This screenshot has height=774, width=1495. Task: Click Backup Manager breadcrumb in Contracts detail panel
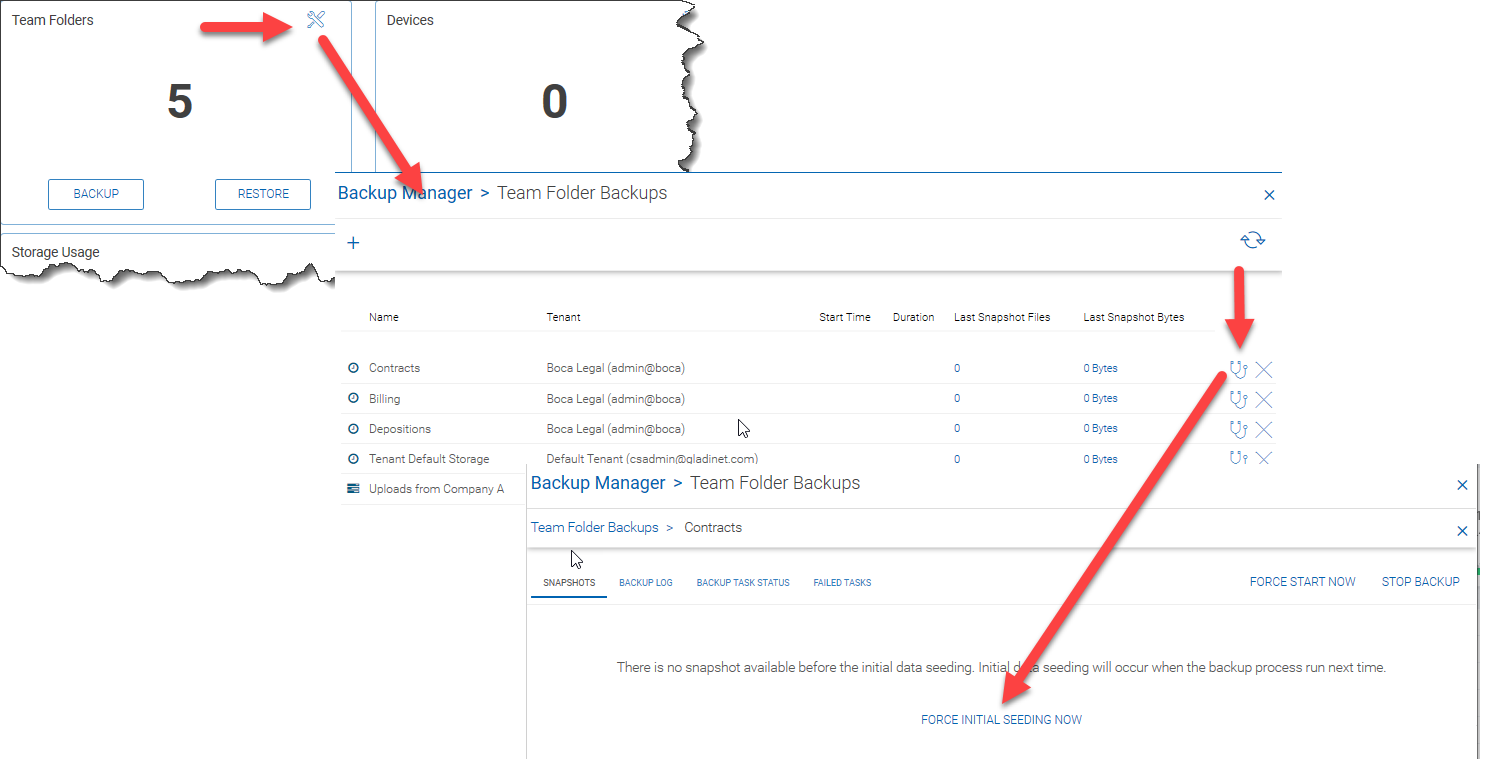(x=598, y=483)
